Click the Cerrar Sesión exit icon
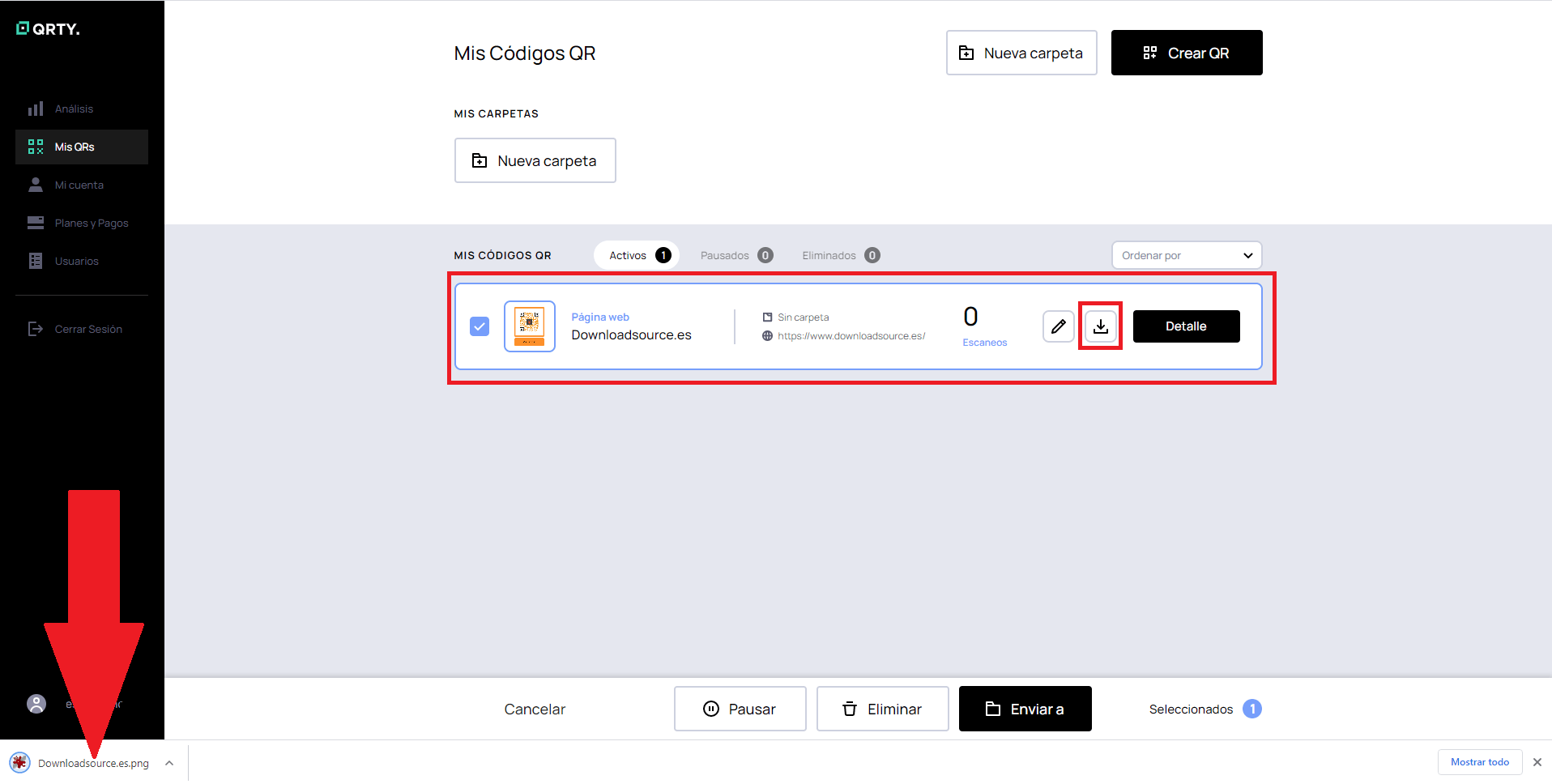1552x784 pixels. pos(36,329)
